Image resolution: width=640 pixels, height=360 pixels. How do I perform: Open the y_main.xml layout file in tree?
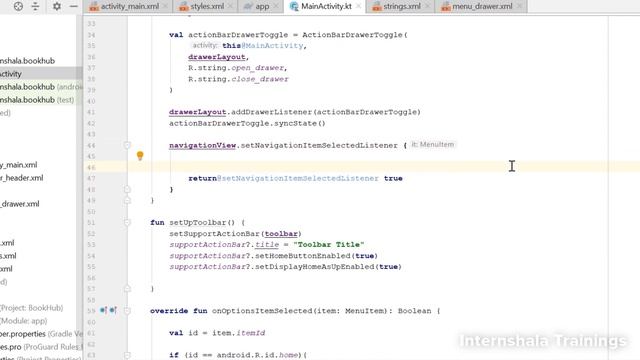pos(19,165)
